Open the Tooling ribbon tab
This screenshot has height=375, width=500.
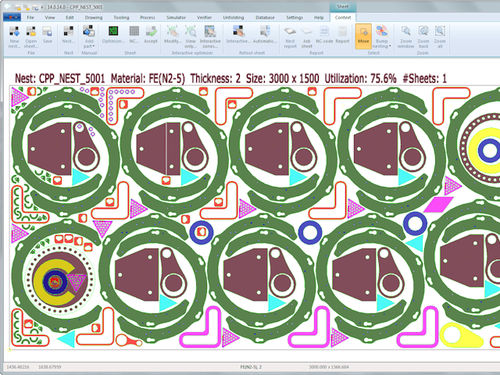(x=121, y=17)
